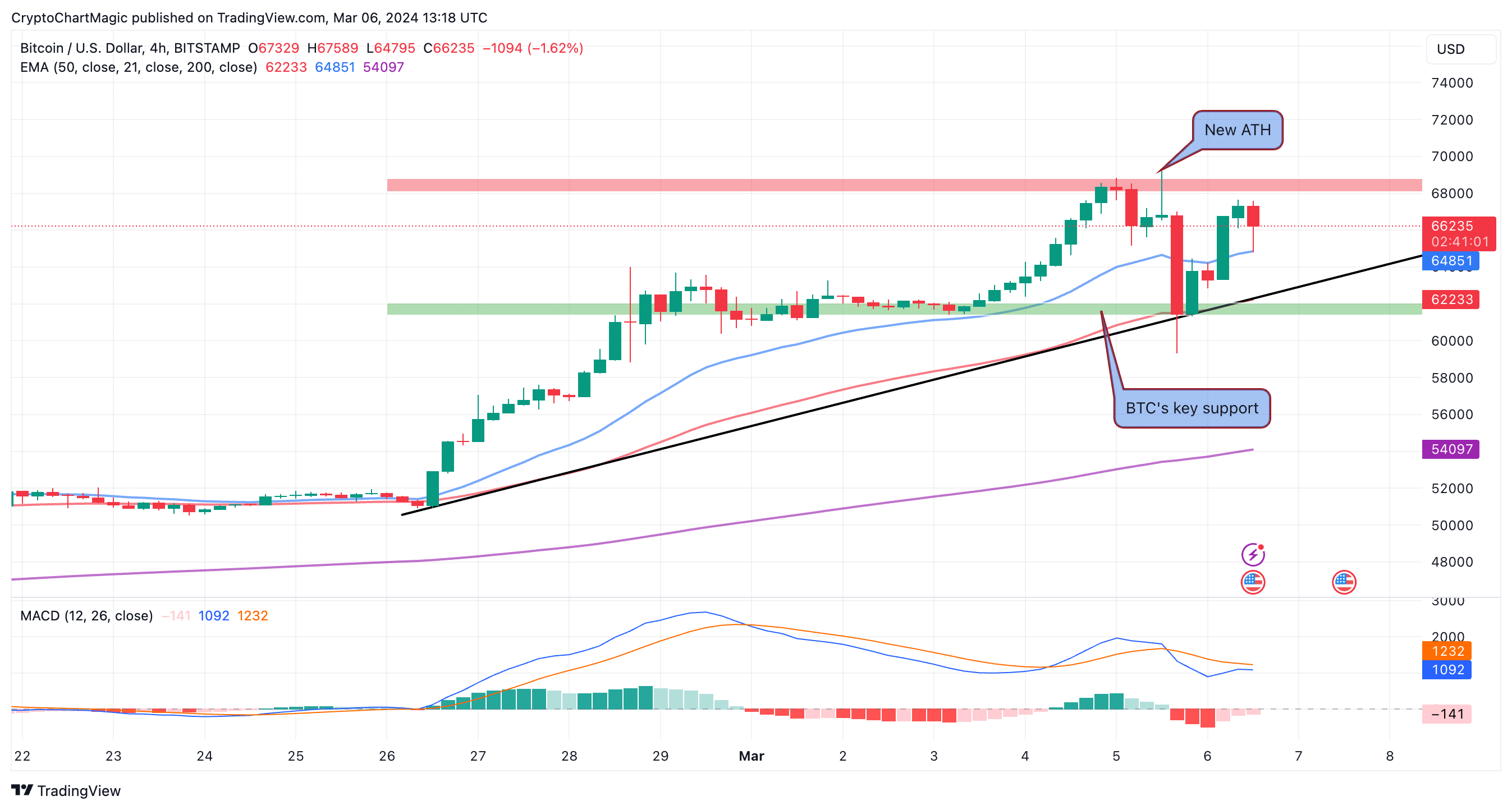
Task: Click the TradingView logo at bottom left
Action: [66, 790]
